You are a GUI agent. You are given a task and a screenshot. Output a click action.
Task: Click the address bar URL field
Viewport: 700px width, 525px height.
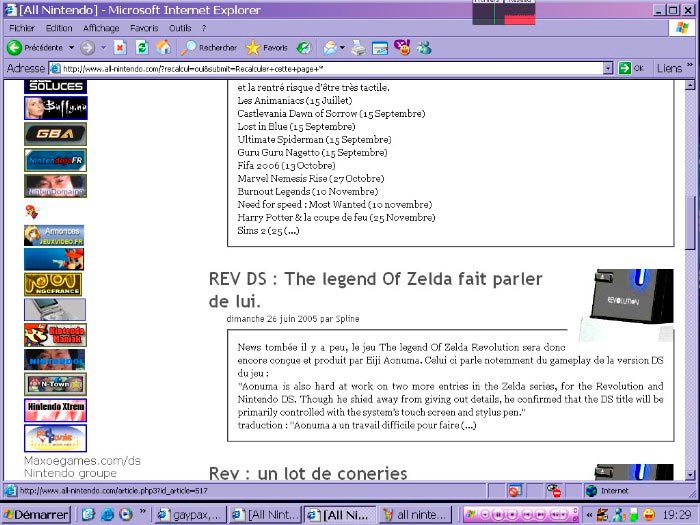326,68
